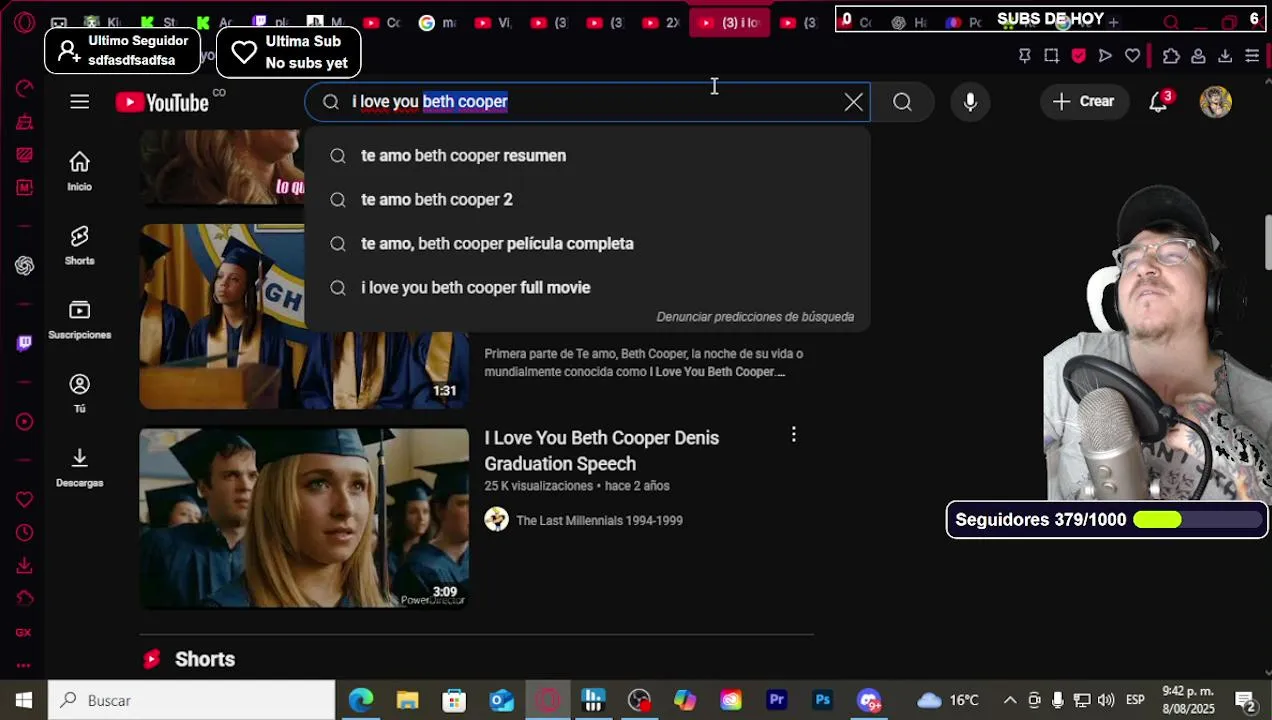Click the page scrollbar thumb
Screen dimensions: 1272x720
1268,241
